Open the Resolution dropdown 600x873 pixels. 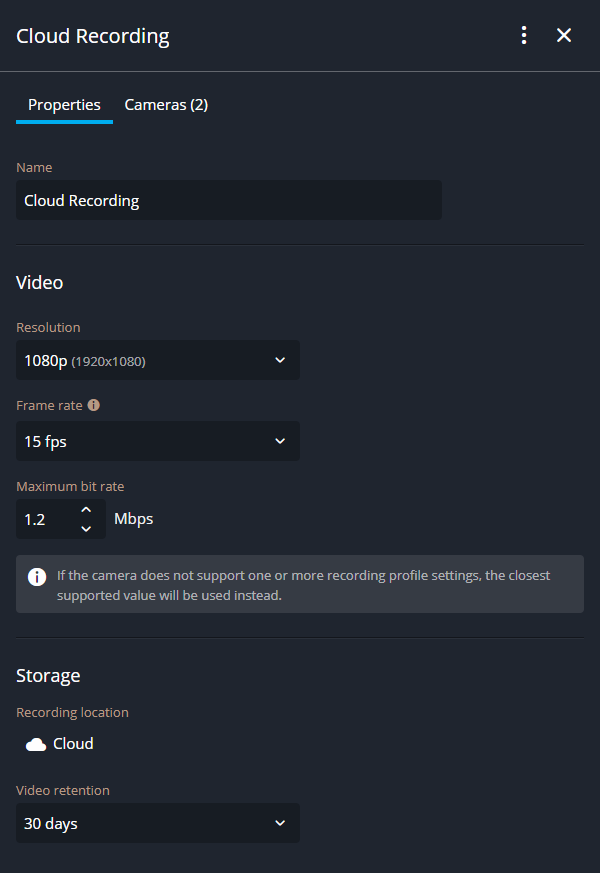pos(157,360)
